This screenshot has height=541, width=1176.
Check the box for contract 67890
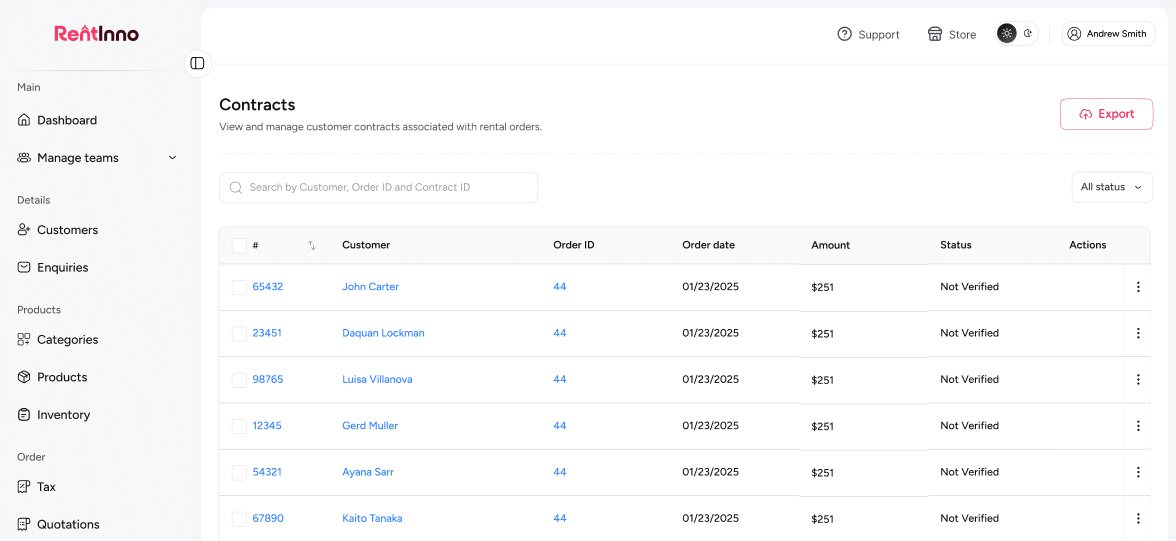[239, 519]
